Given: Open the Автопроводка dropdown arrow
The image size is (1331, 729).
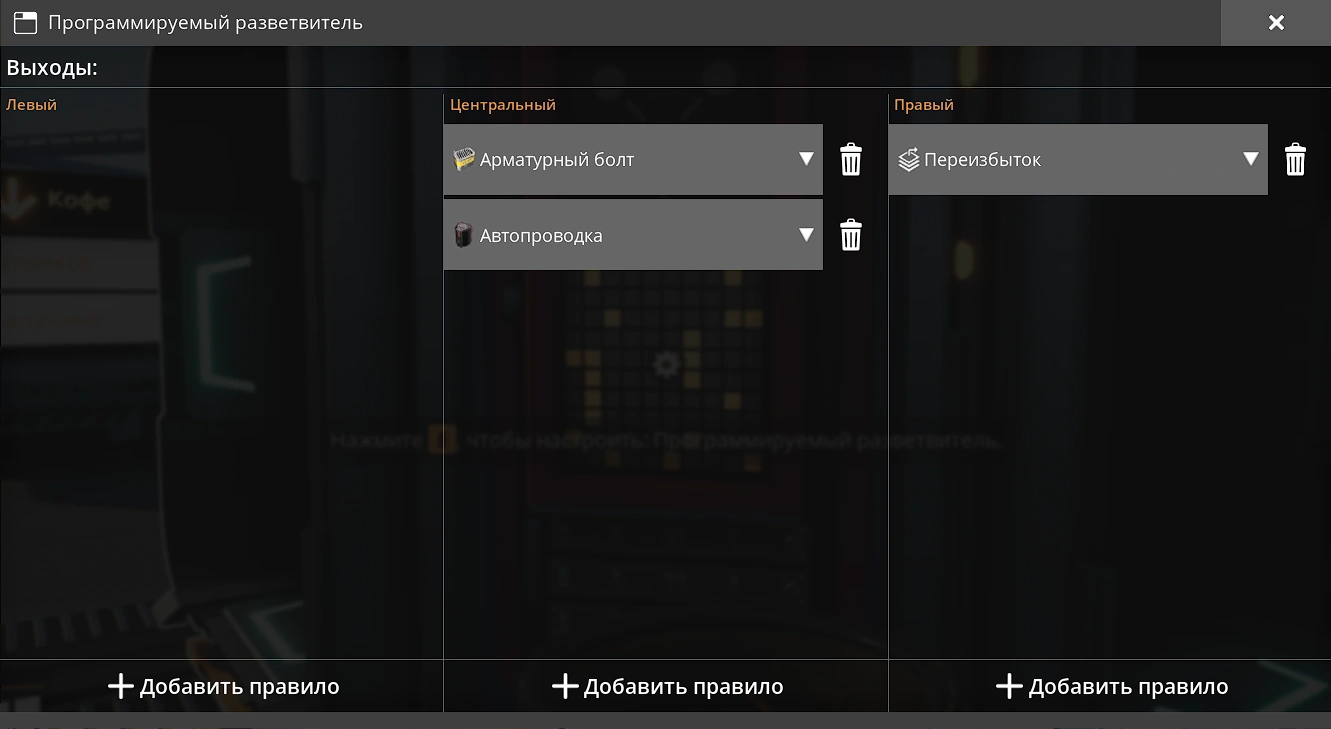Looking at the screenshot, I should (x=806, y=235).
